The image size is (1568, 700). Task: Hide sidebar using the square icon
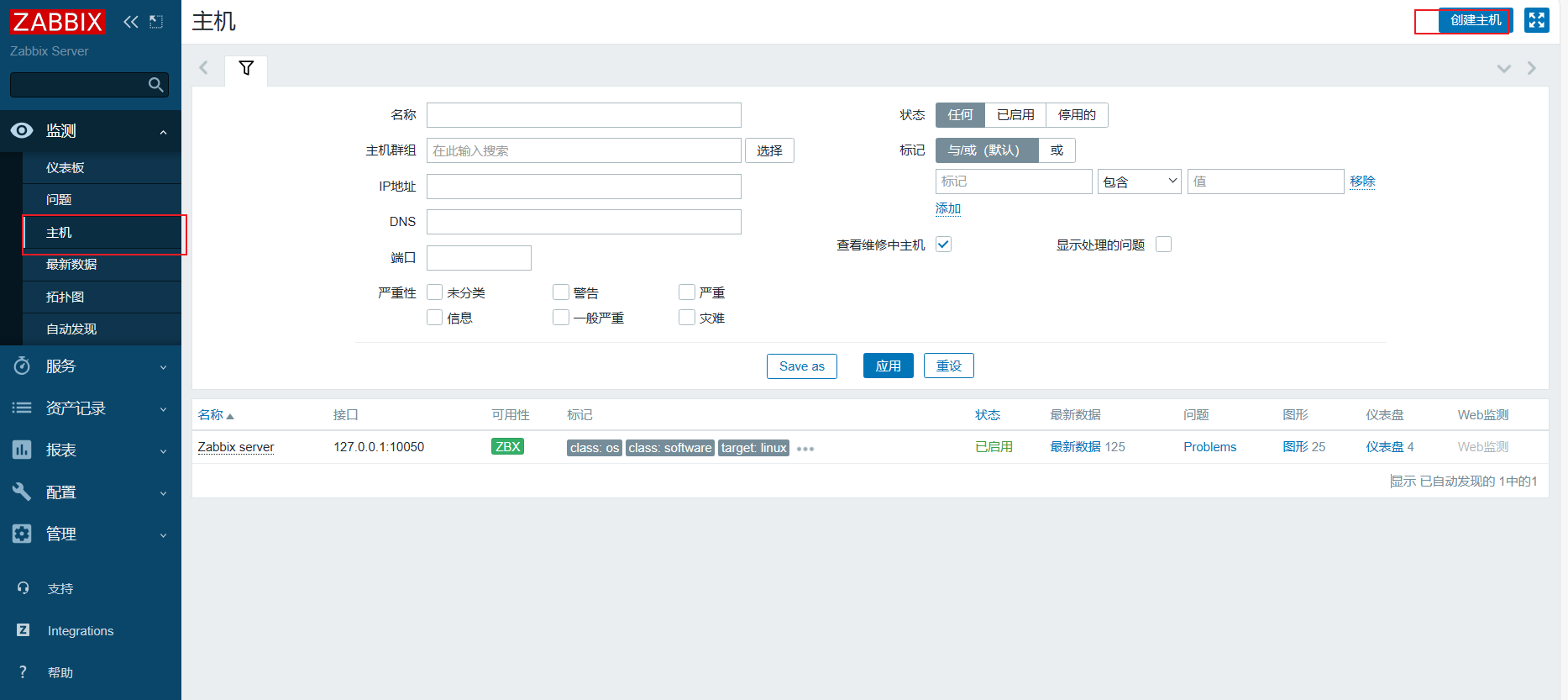[x=156, y=22]
